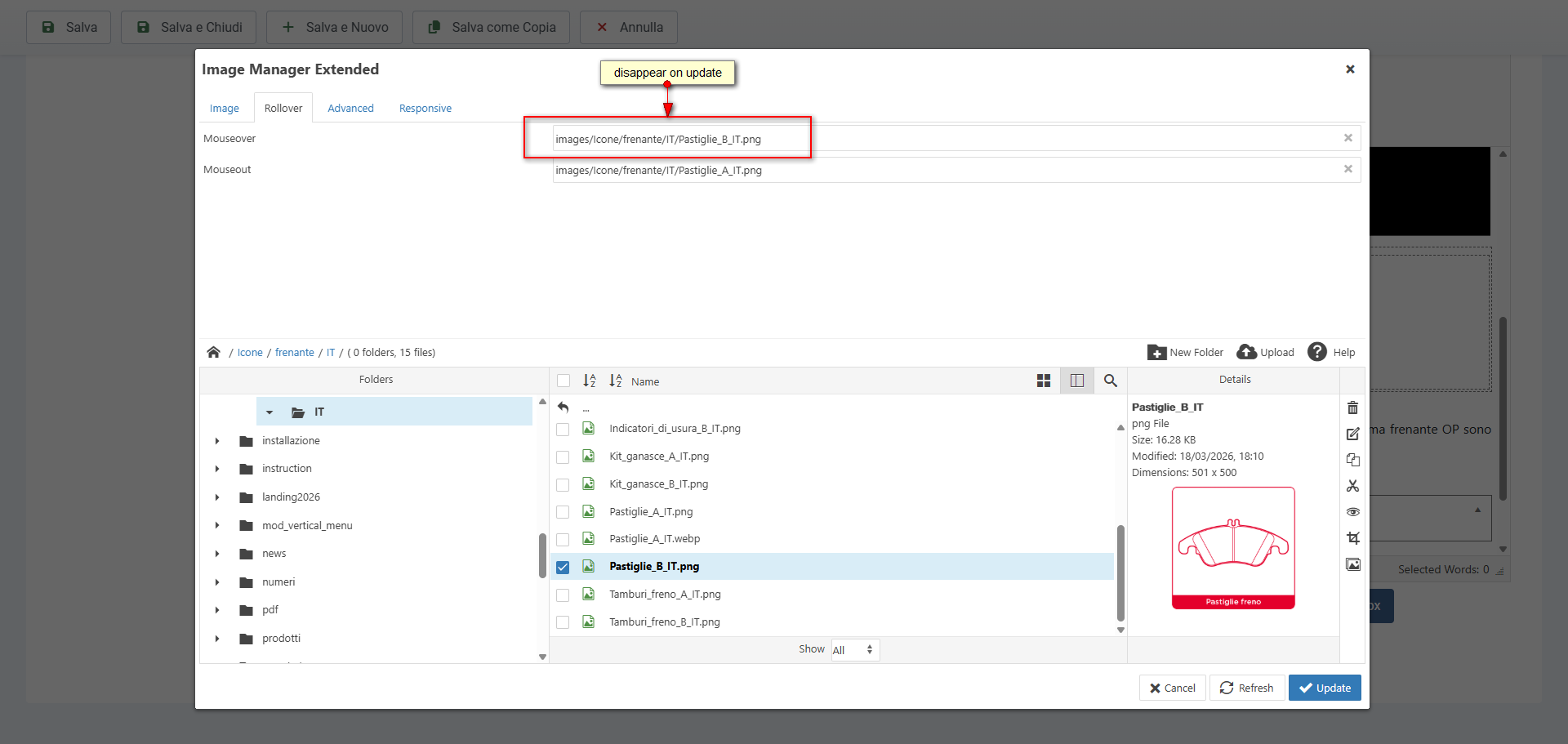Switch file list to thumbnail grid view
Viewport: 1568px width, 744px height.
tap(1044, 381)
